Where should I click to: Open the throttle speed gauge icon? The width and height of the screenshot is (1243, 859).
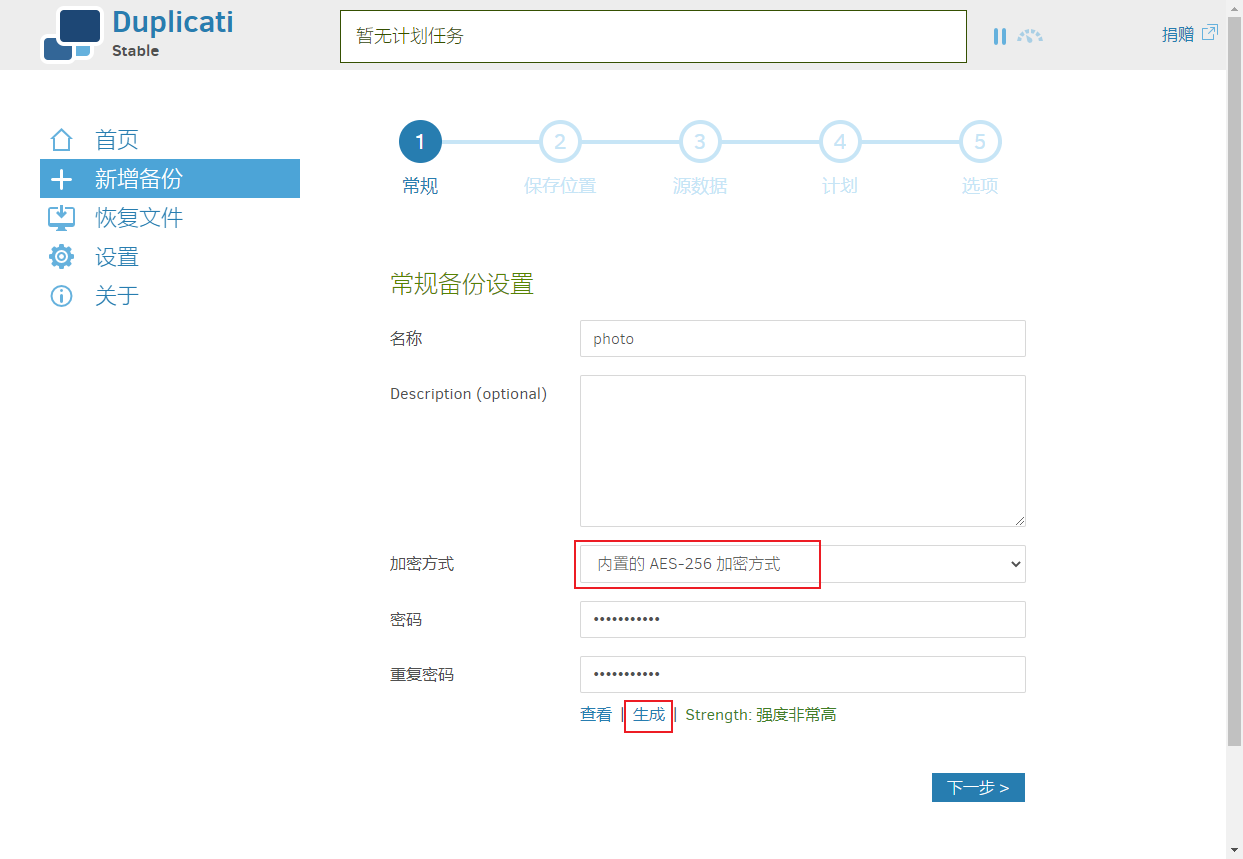pos(1030,36)
